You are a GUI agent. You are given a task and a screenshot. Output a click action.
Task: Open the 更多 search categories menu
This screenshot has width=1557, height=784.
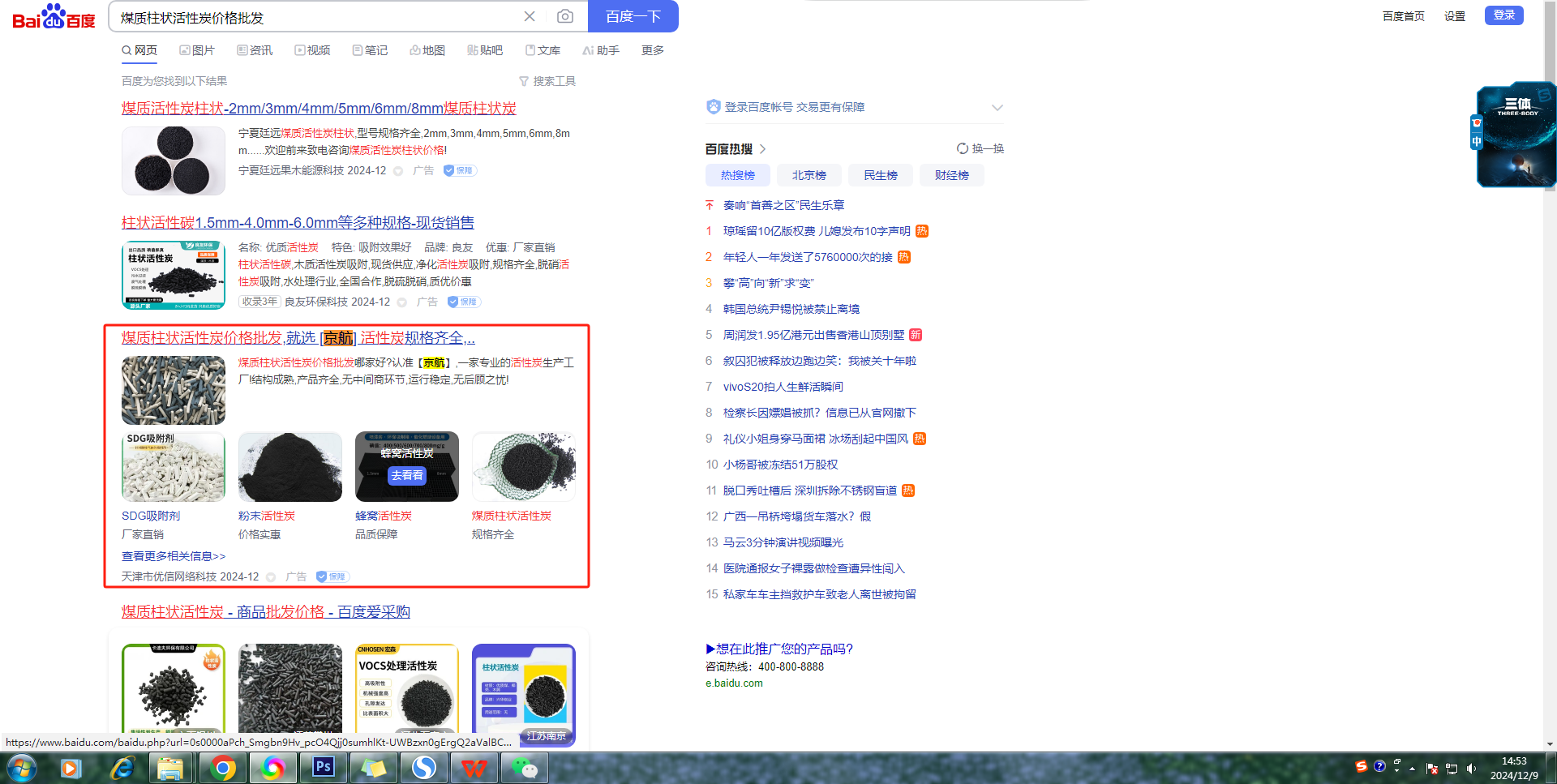[653, 50]
